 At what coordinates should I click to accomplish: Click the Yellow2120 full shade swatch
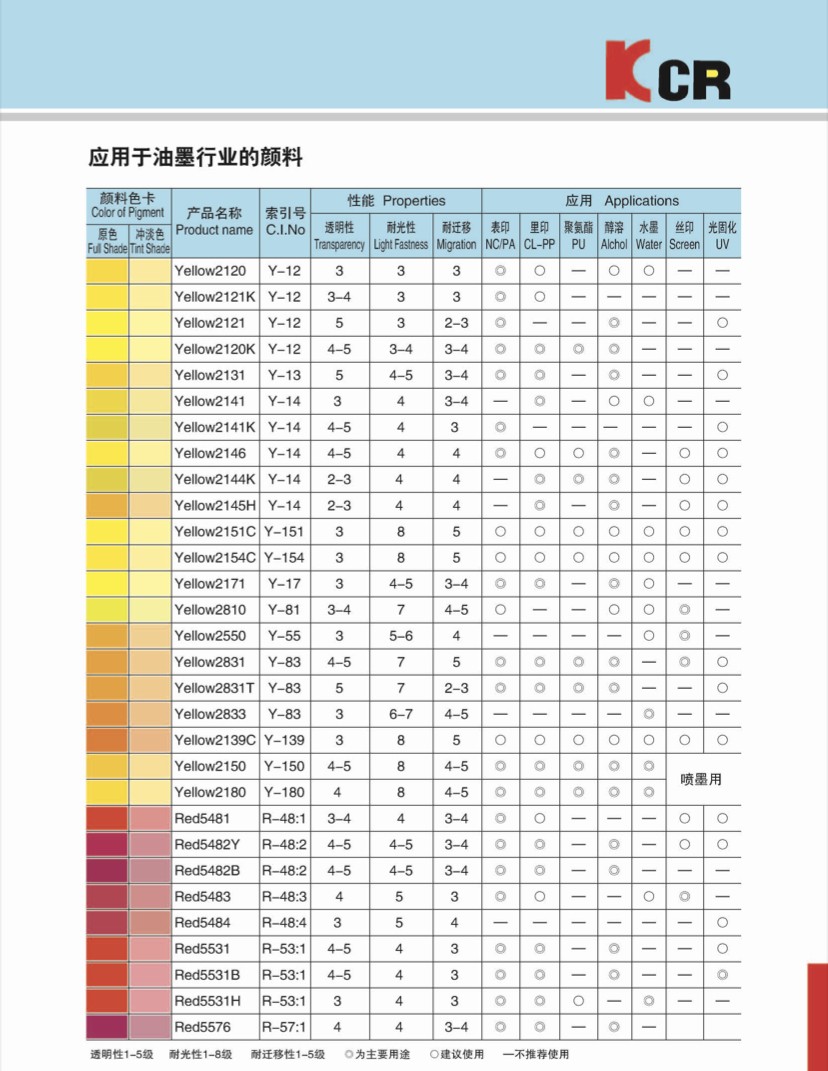pyautogui.click(x=107, y=270)
